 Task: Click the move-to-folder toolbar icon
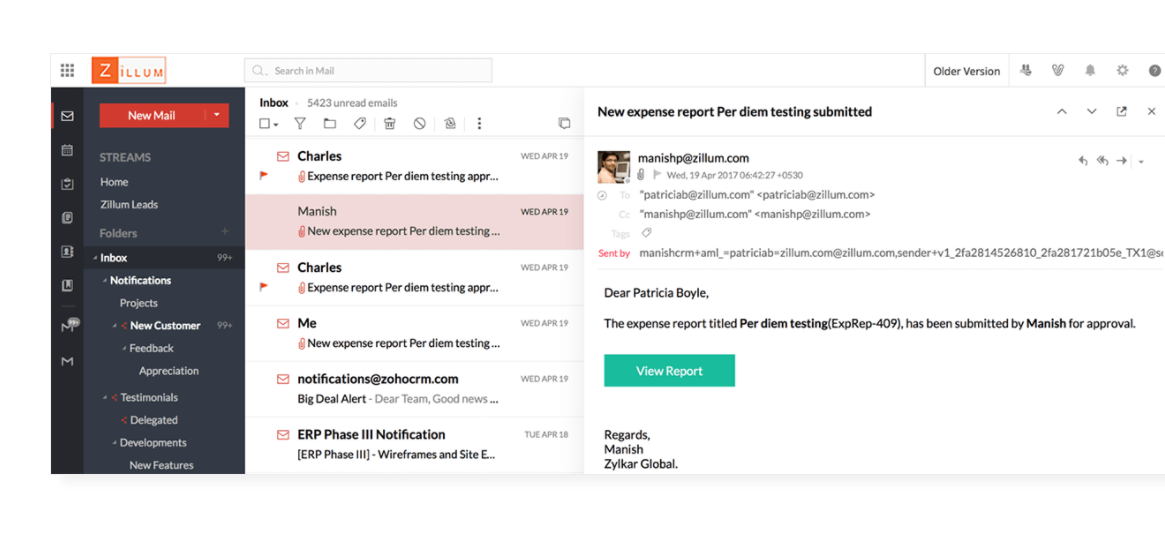(x=330, y=124)
